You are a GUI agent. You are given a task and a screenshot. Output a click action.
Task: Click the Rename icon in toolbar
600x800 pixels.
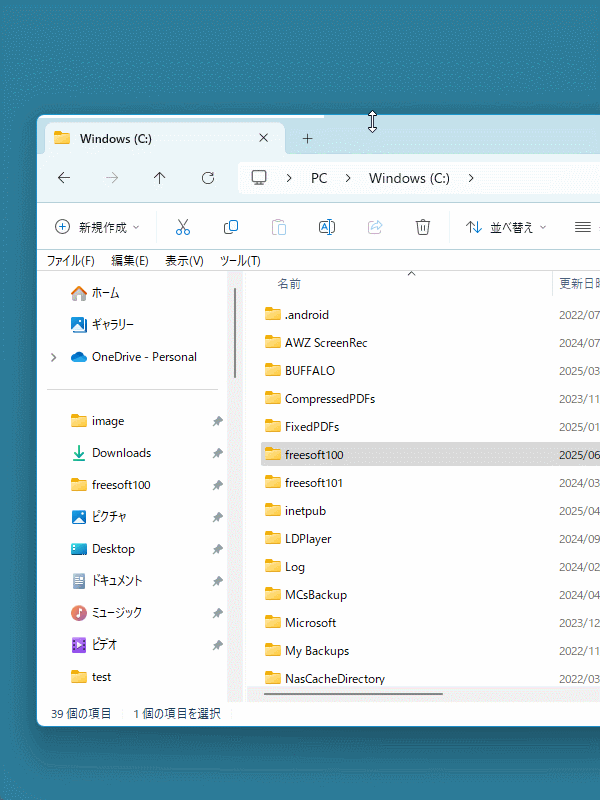coord(327,227)
